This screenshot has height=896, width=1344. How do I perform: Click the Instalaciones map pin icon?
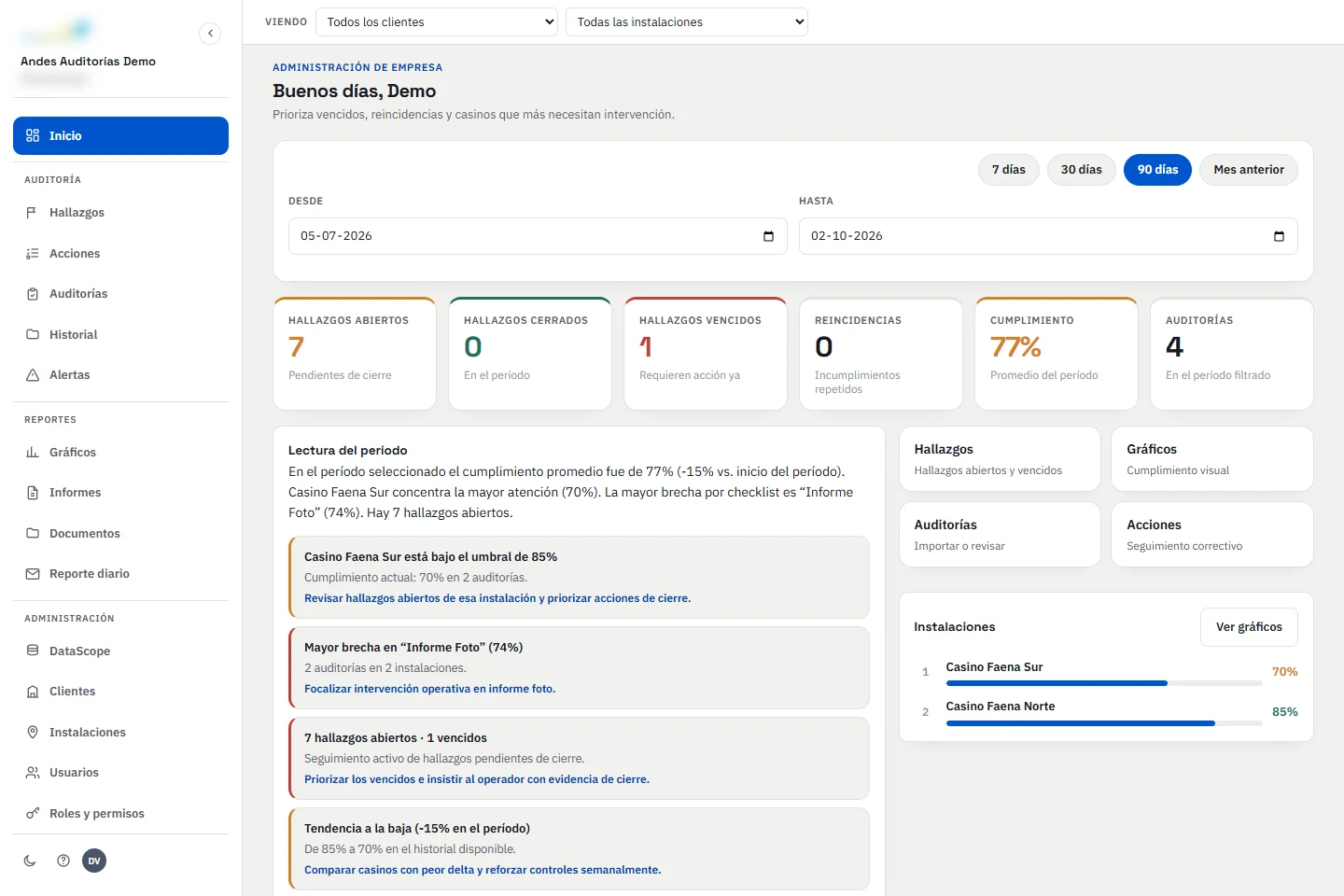[x=33, y=733]
